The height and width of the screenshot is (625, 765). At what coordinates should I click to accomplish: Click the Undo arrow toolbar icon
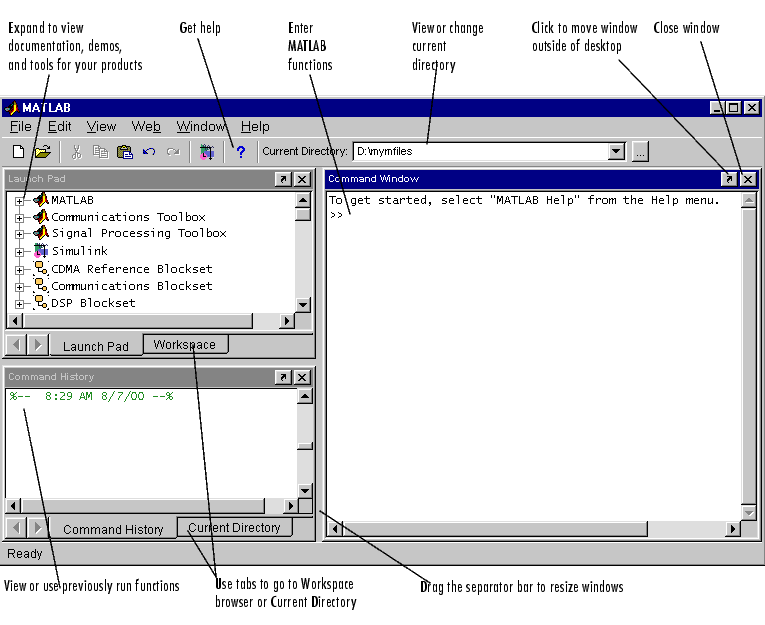coord(149,152)
